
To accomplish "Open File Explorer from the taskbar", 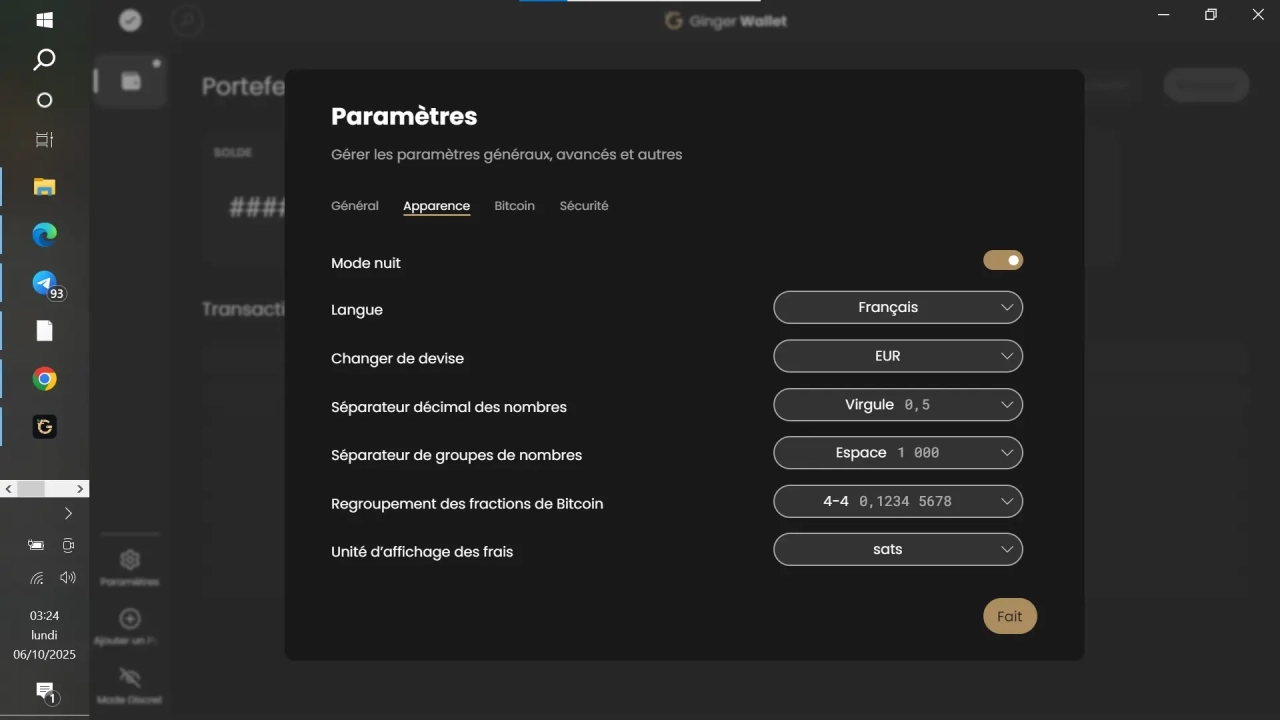I will pos(44,187).
